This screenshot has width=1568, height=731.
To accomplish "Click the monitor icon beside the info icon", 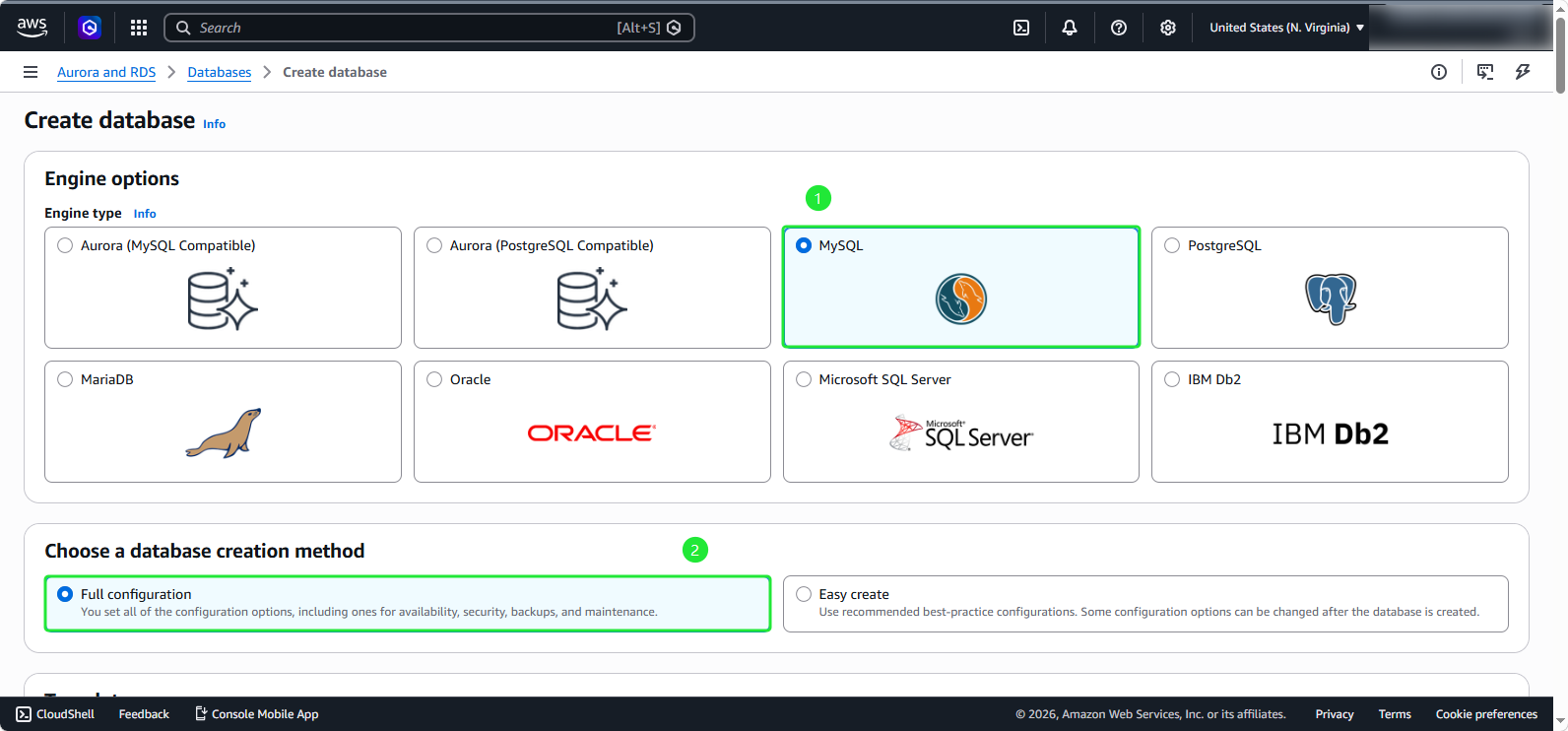I will pos(1485,72).
